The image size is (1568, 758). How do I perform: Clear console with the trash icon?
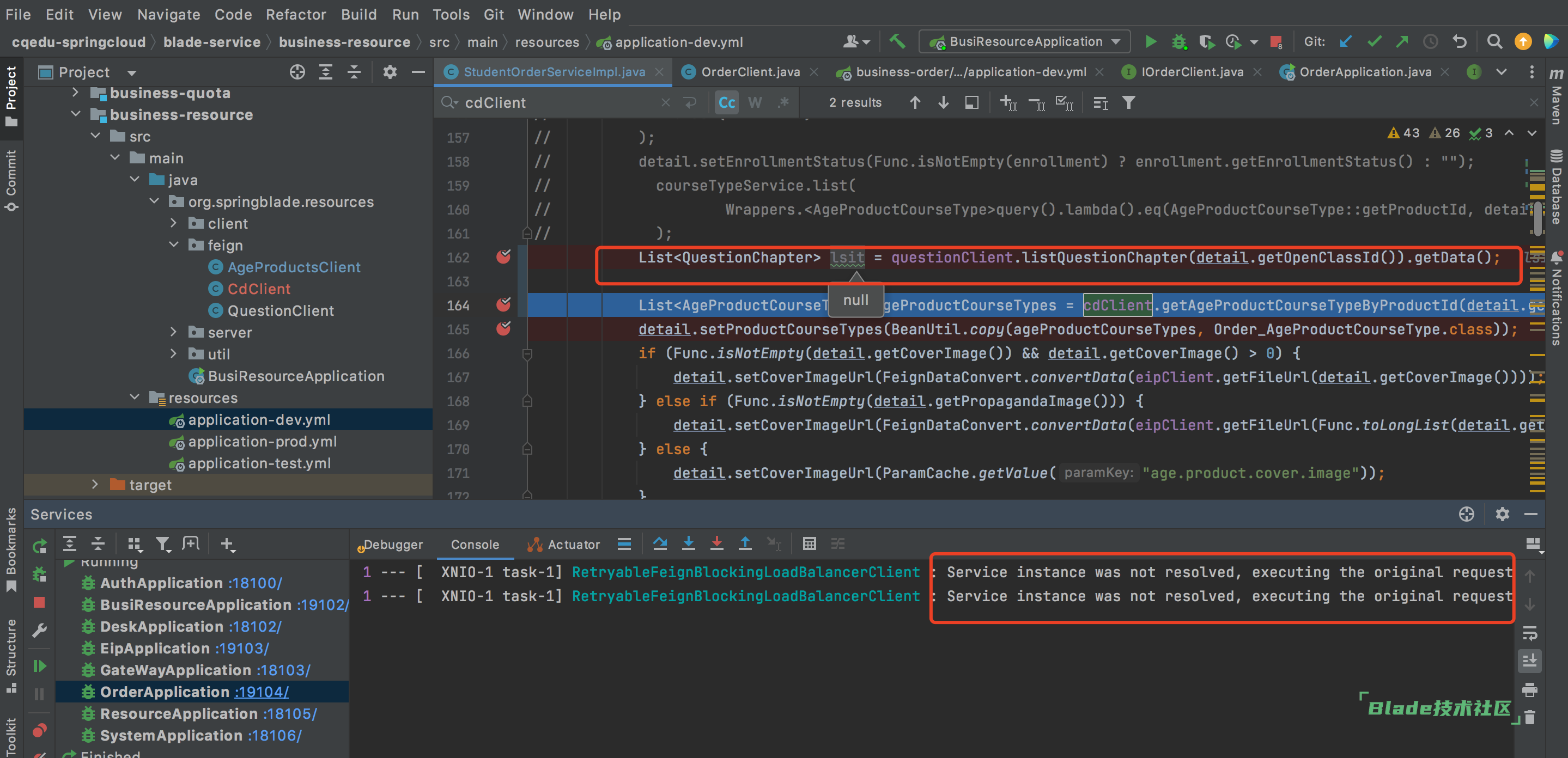1530,718
